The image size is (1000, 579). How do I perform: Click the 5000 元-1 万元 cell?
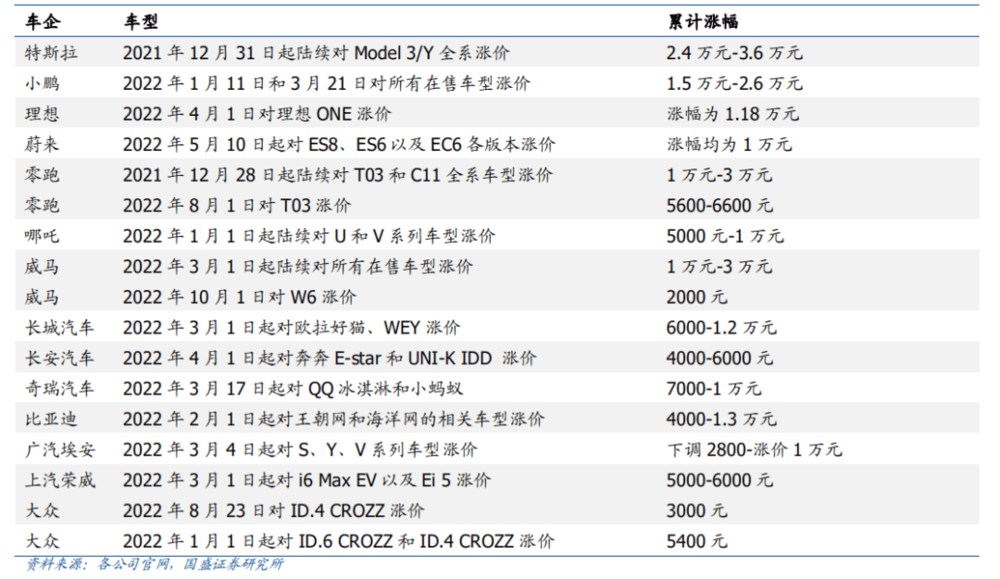pos(725,236)
